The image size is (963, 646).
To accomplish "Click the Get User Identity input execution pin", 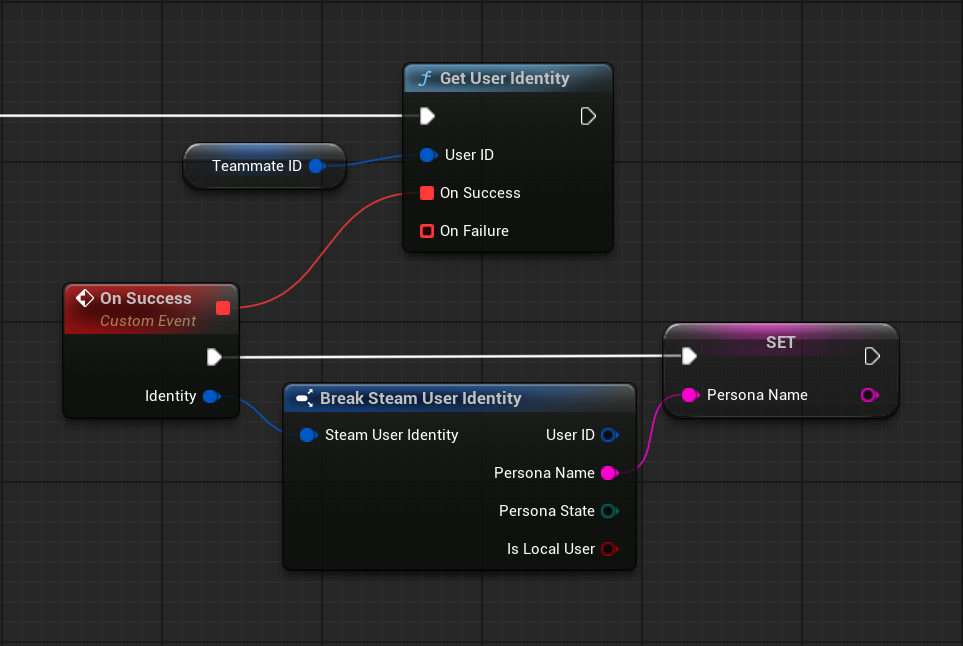I will [427, 116].
